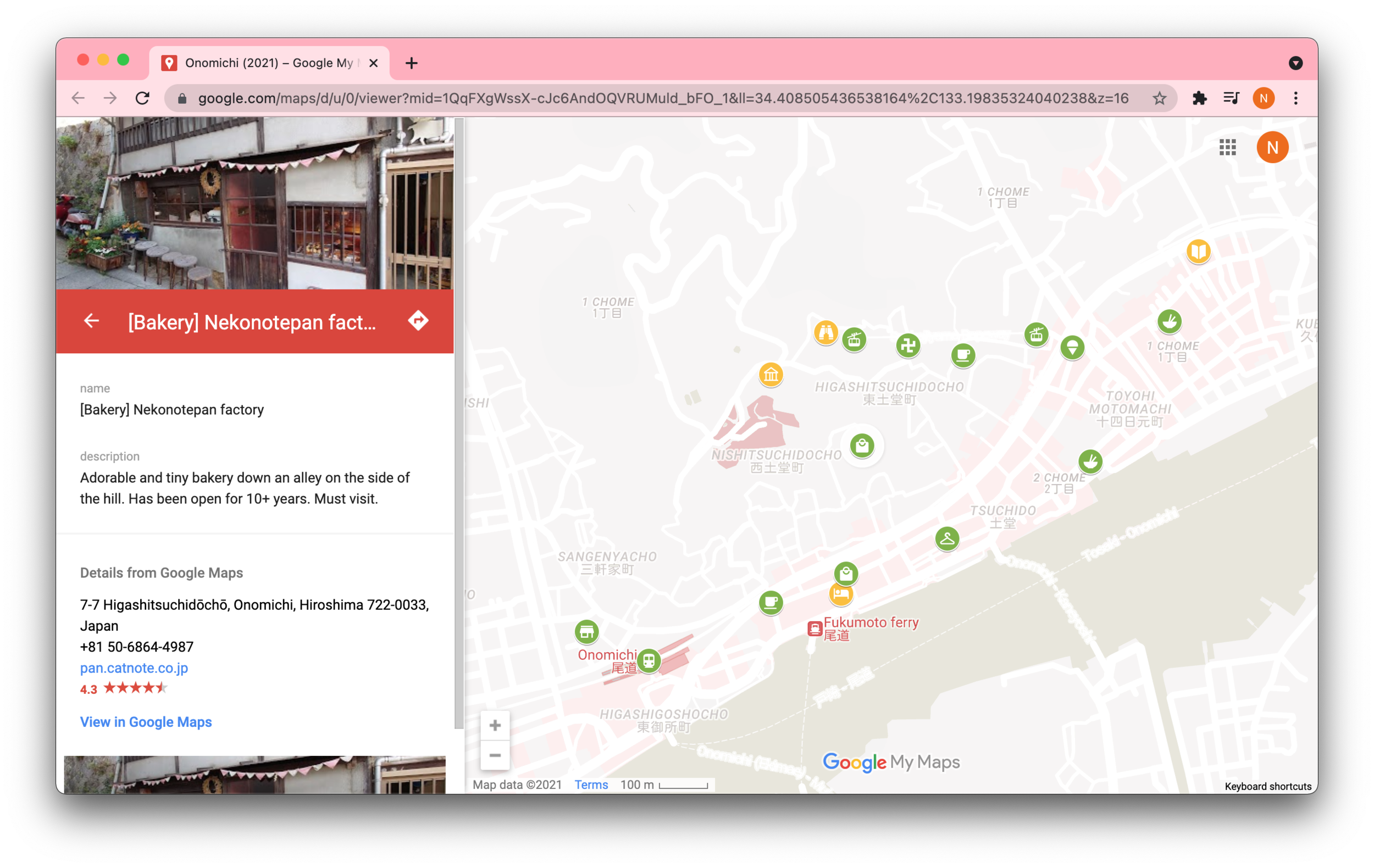This screenshot has width=1374, height=868.
Task: Click the noodle bowl marker near 2 Chome label
Action: (x=1090, y=461)
